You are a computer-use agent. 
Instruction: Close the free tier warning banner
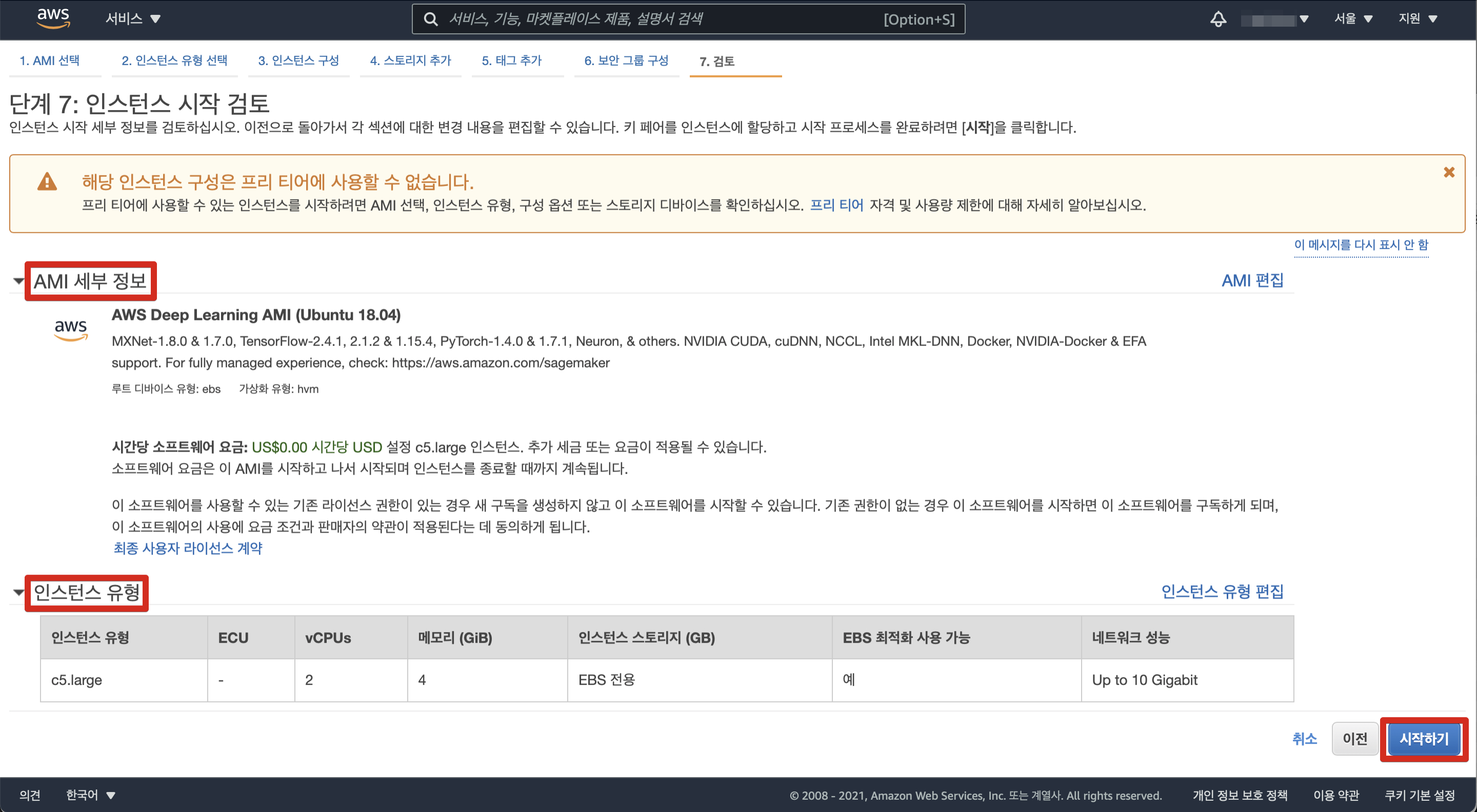click(x=1449, y=172)
